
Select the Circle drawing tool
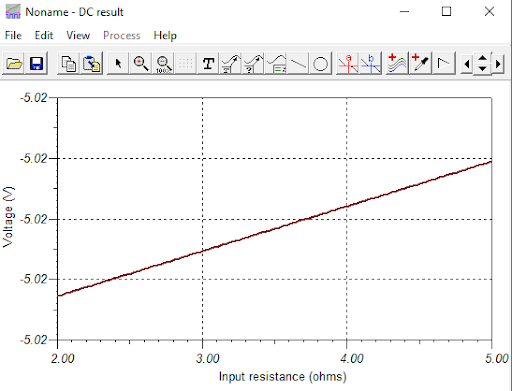click(321, 63)
